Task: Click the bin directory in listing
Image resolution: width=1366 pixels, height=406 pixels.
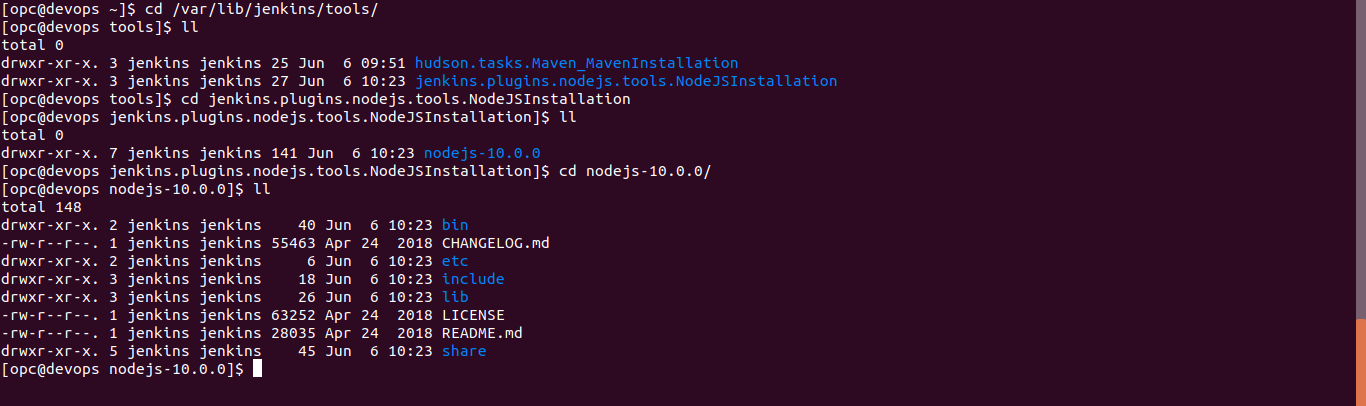Action: pyautogui.click(x=455, y=225)
